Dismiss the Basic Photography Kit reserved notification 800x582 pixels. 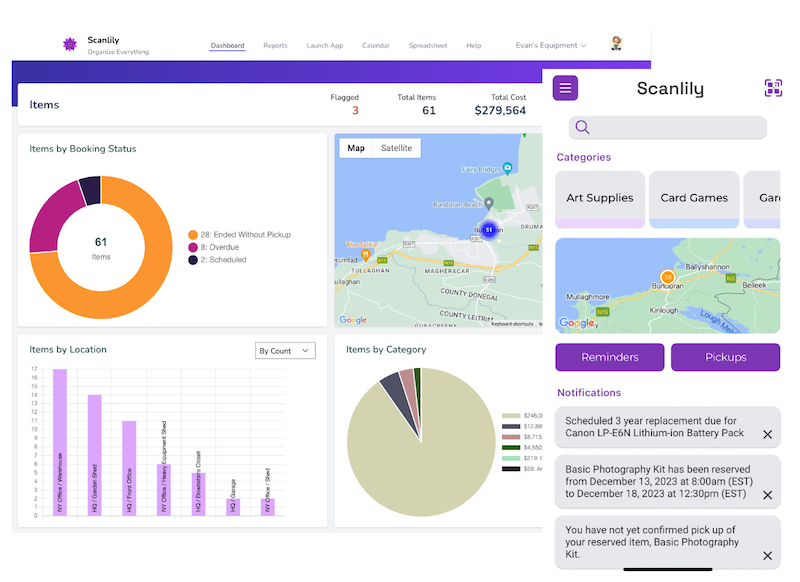tap(767, 495)
